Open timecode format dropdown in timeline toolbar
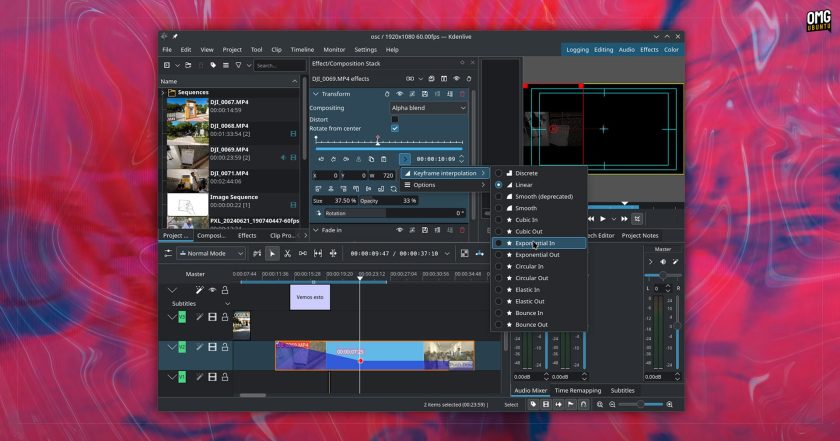This screenshot has height=441, width=840. (447, 253)
